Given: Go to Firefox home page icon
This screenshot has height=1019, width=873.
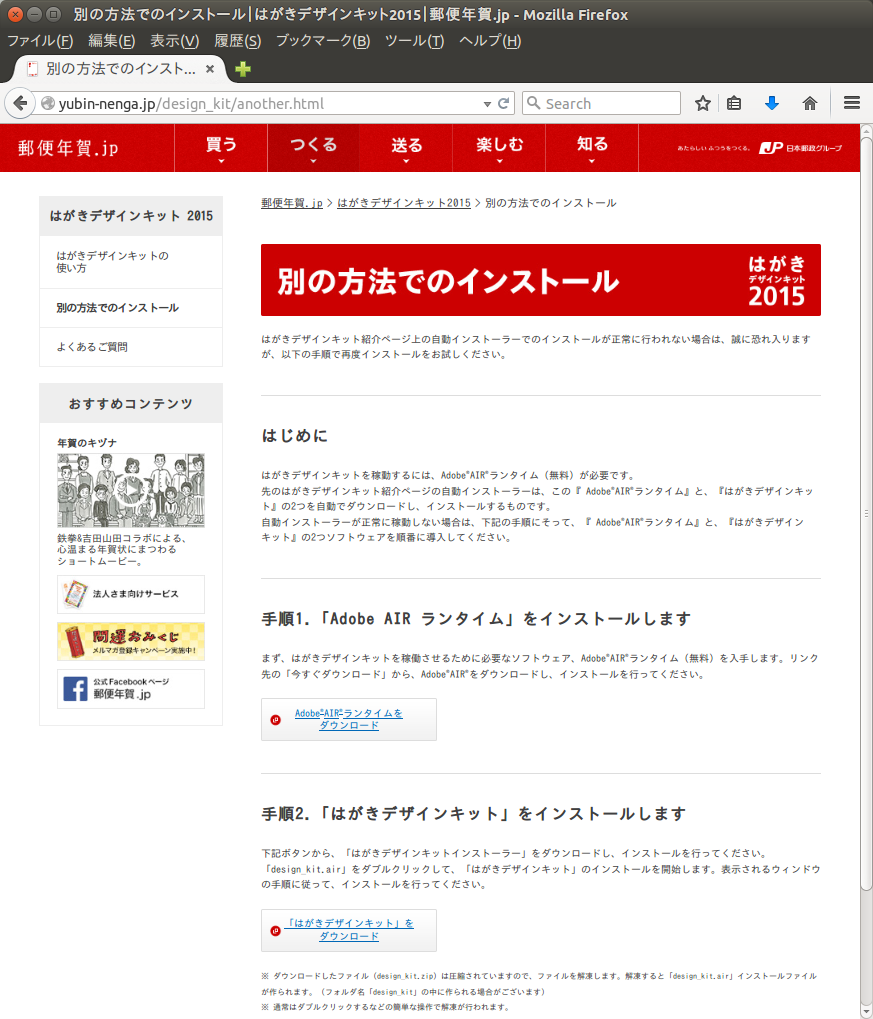Looking at the screenshot, I should click(x=809, y=103).
